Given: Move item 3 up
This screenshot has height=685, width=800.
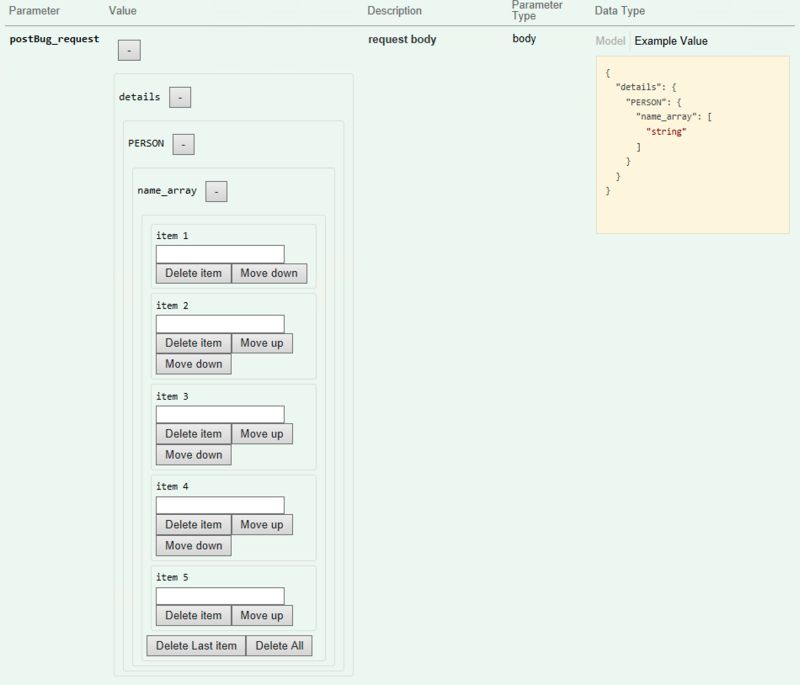Looking at the screenshot, I should 262,433.
